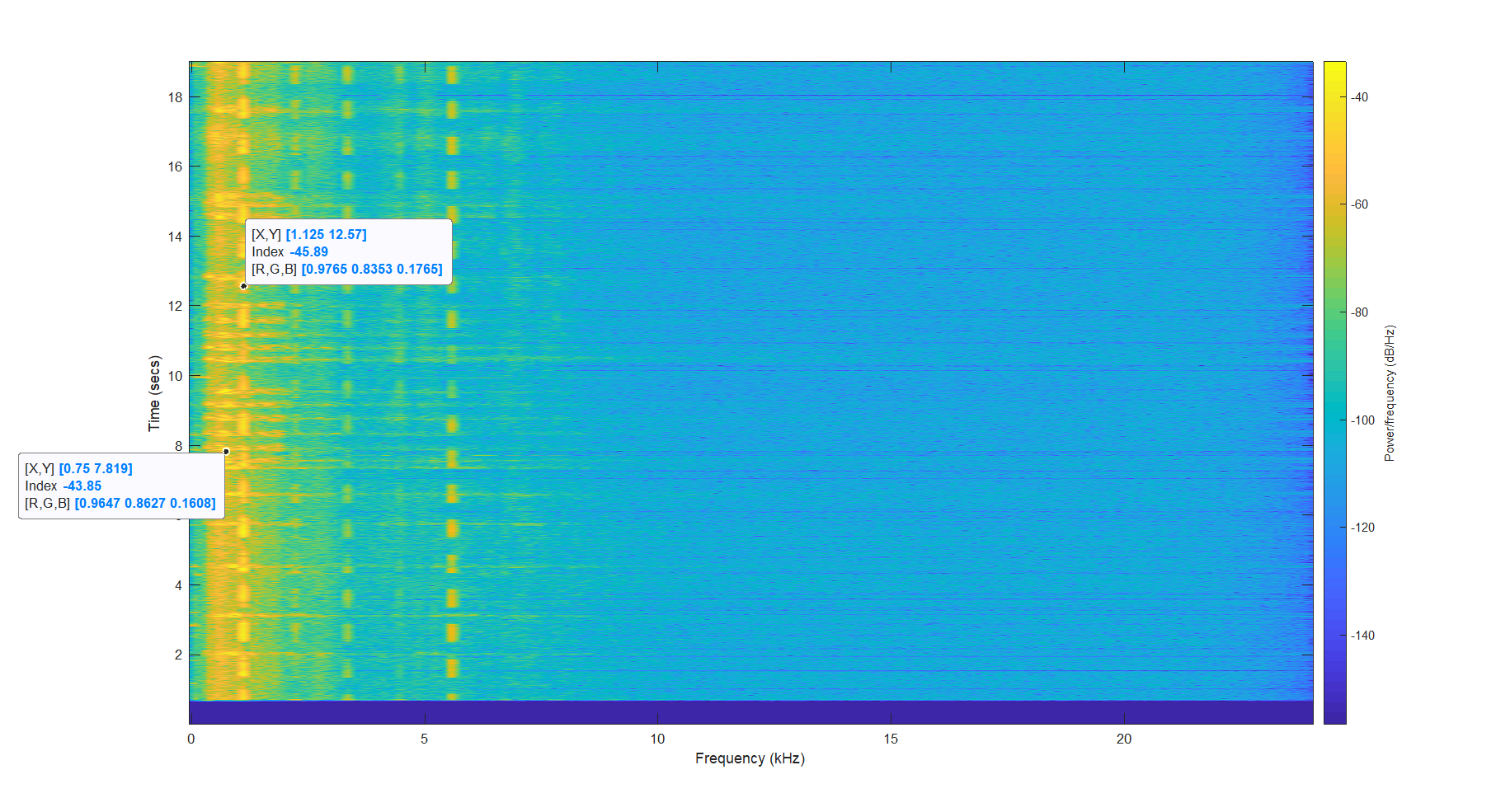Click the x-axis tick label 20
This screenshot has width=1510, height=812.
click(1124, 739)
